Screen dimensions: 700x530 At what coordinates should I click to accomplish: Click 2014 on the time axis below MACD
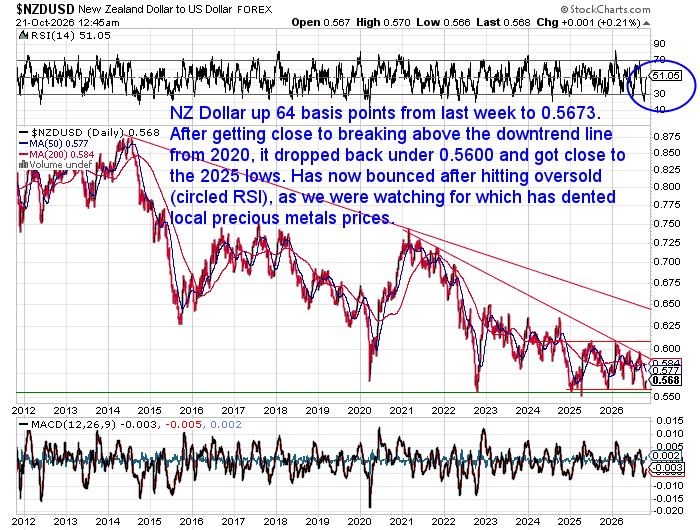108,522
